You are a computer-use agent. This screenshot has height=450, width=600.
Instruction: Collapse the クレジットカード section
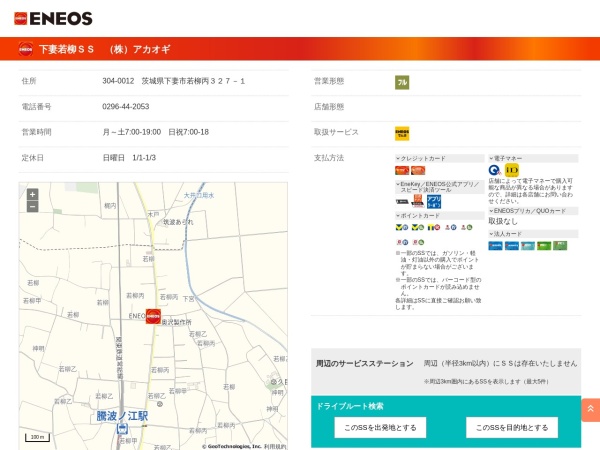[x=439, y=158]
